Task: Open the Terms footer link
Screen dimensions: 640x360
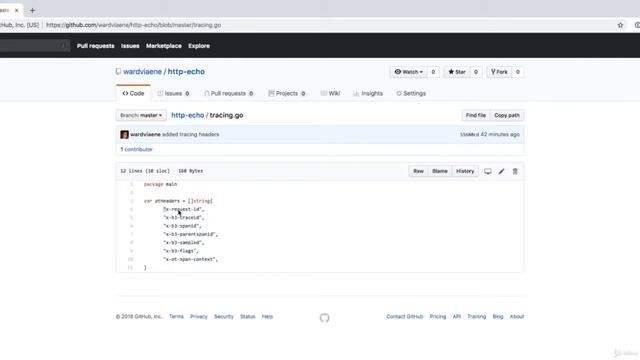Action: click(x=176, y=316)
